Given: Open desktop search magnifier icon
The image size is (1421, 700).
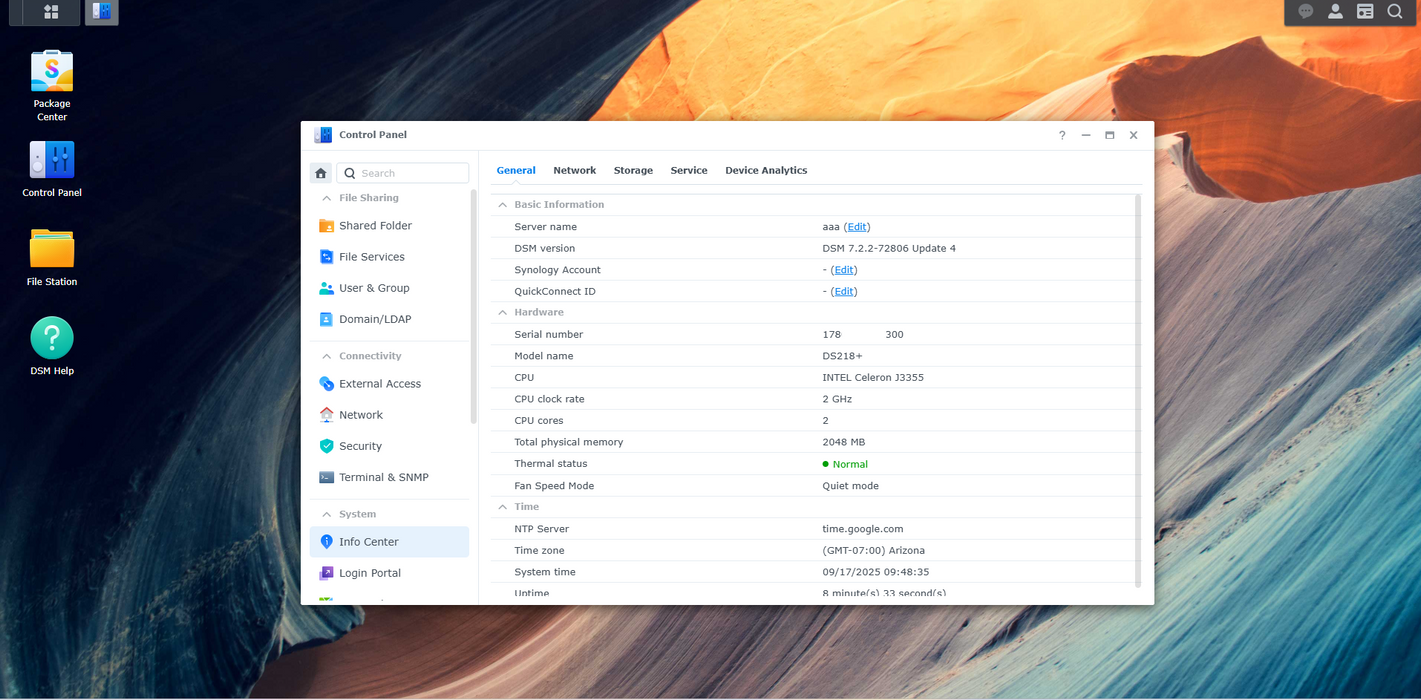Looking at the screenshot, I should pyautogui.click(x=1395, y=12).
